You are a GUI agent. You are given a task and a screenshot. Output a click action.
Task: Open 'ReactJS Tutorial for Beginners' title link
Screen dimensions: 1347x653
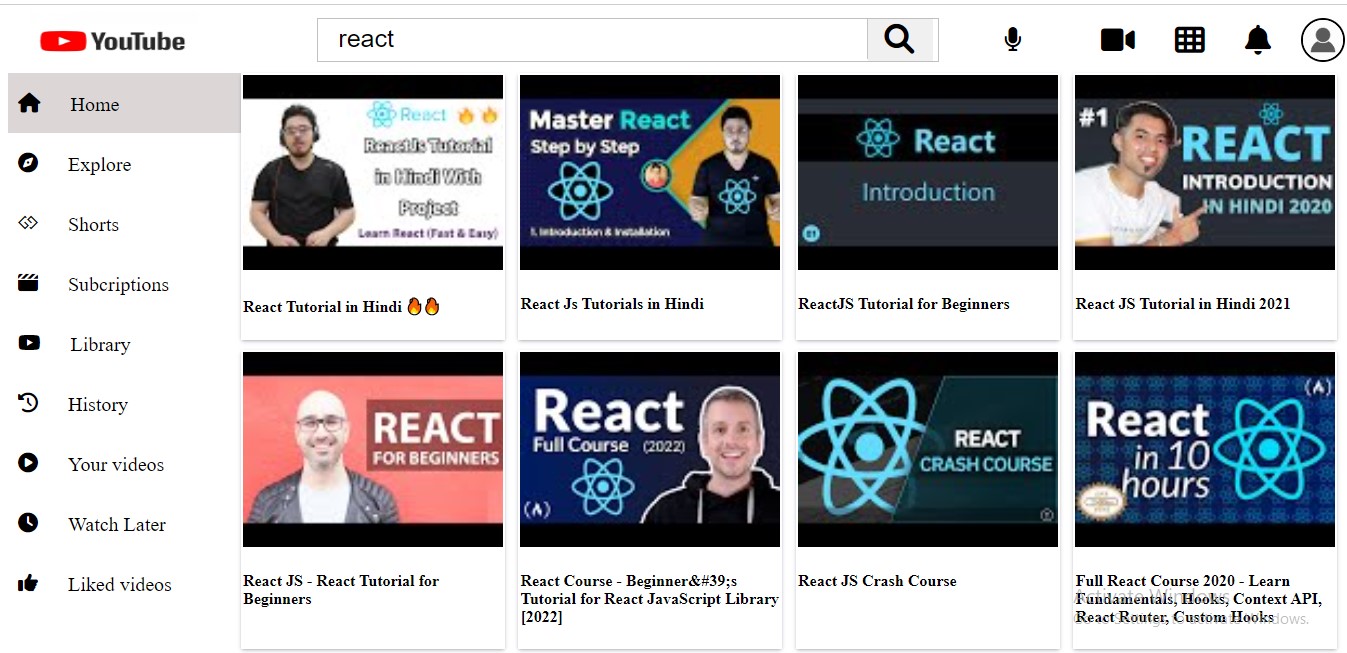[x=903, y=304]
